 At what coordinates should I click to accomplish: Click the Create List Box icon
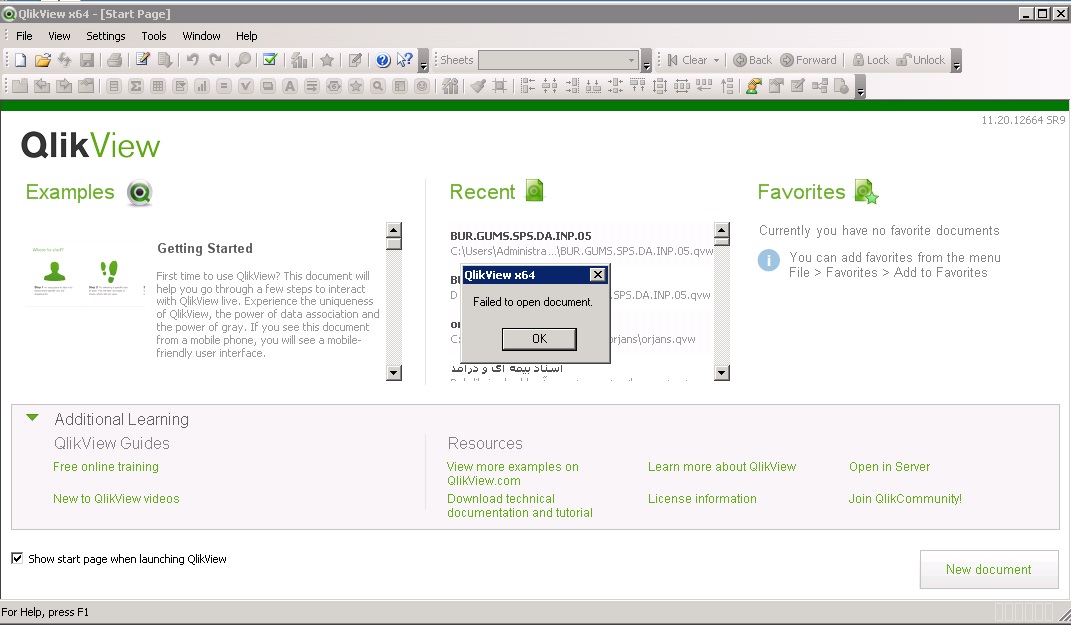[x=114, y=86]
